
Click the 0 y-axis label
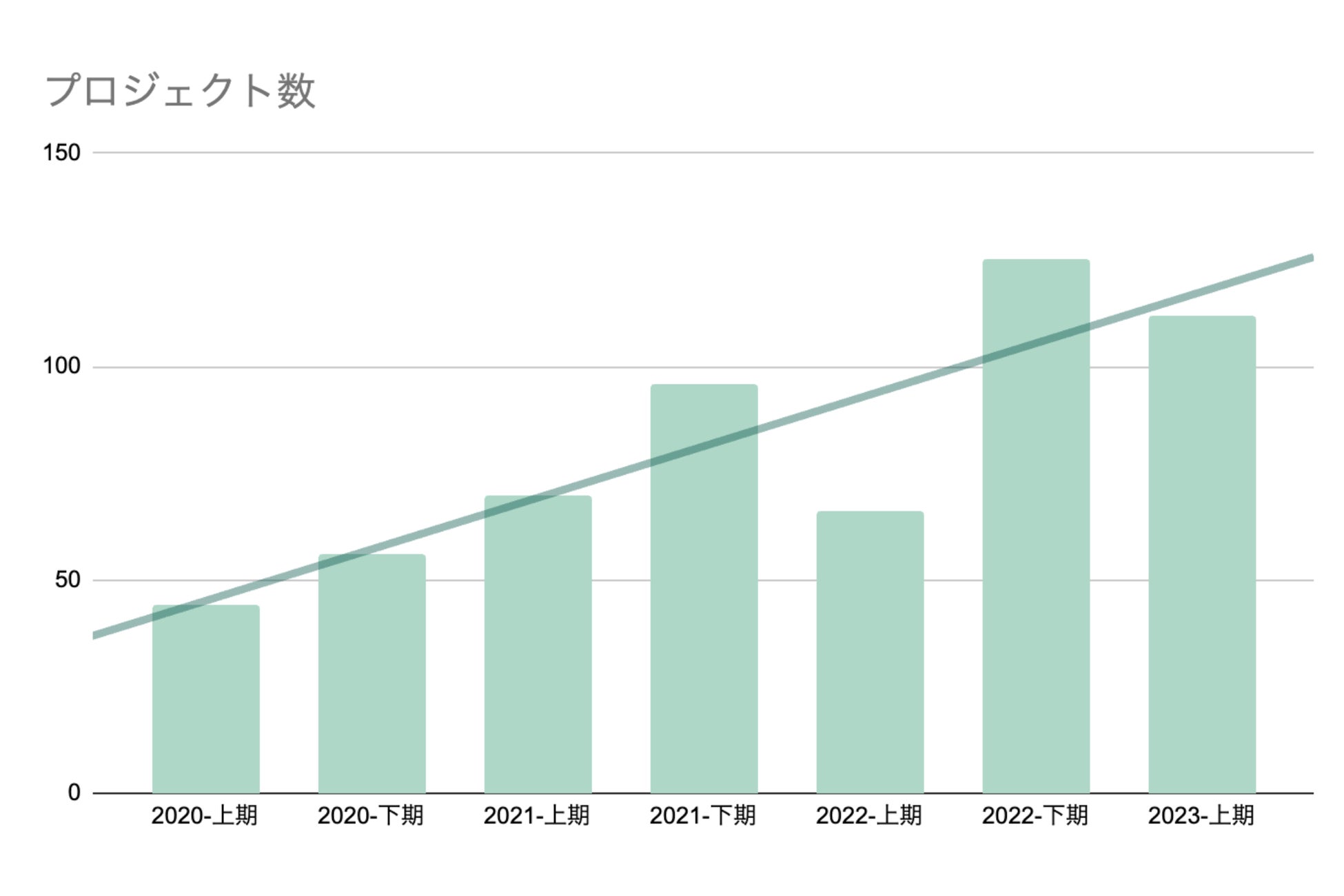(x=74, y=793)
